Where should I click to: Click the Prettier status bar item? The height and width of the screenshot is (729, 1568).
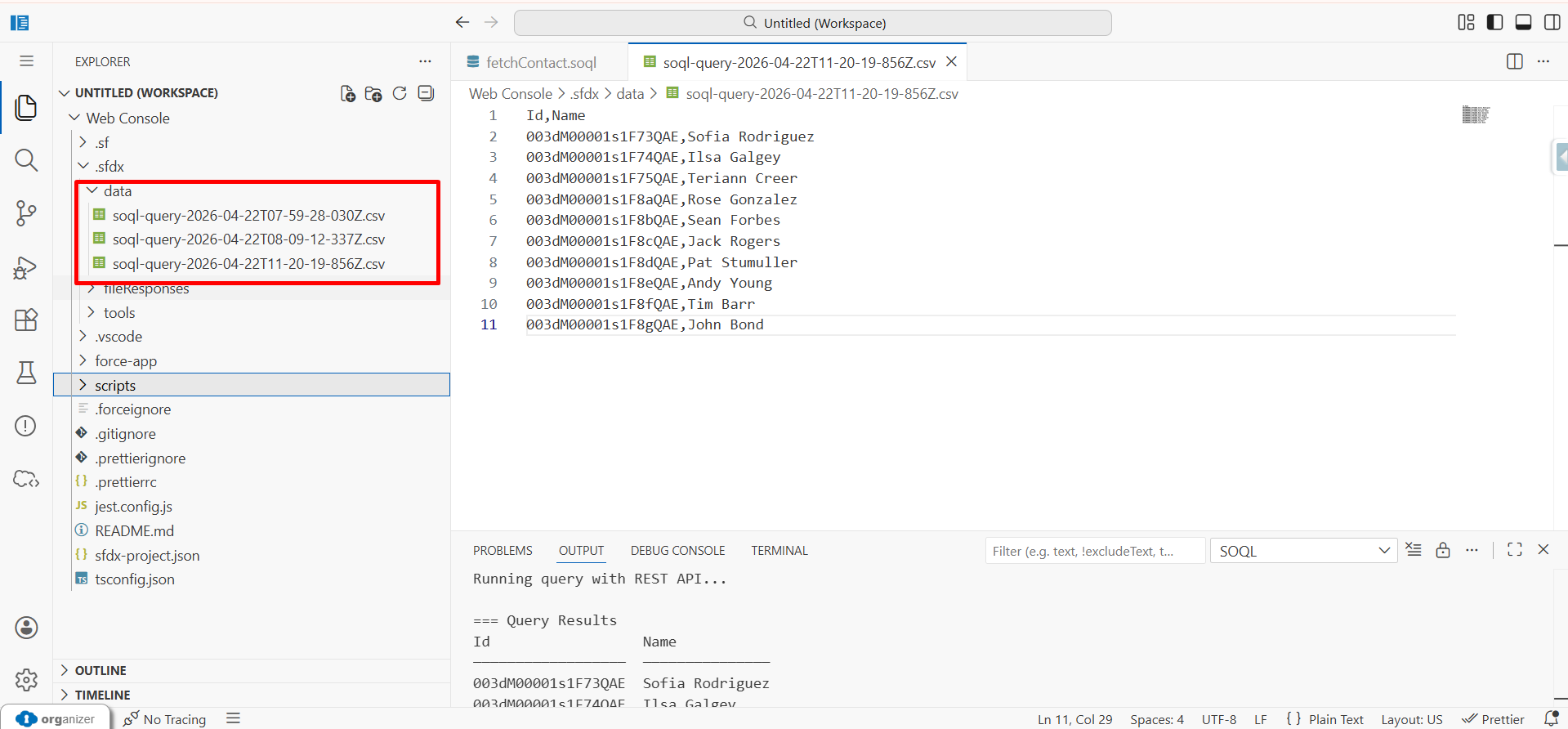[x=1494, y=719]
